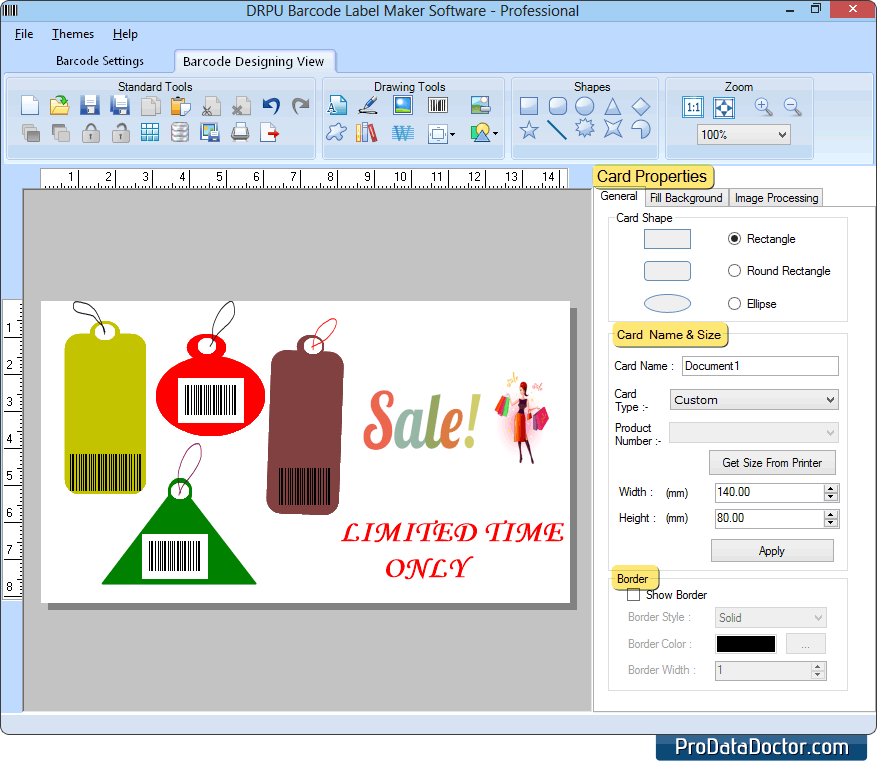Insert a barcode from Drawing Tools
This screenshot has width=877, height=761.
coord(438,105)
